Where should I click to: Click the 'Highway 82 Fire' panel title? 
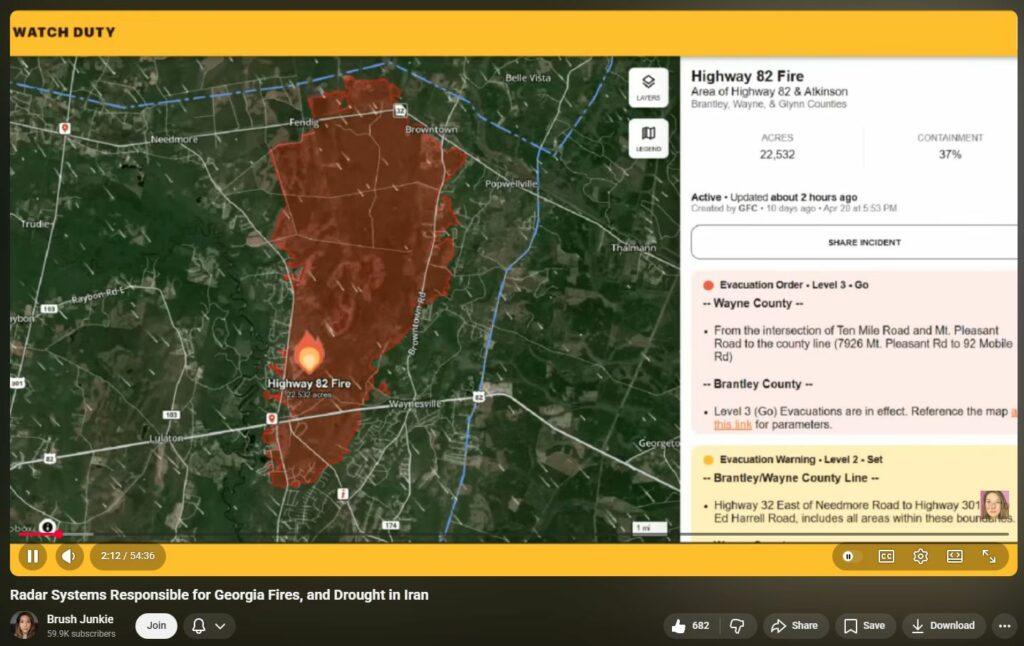[x=747, y=76]
